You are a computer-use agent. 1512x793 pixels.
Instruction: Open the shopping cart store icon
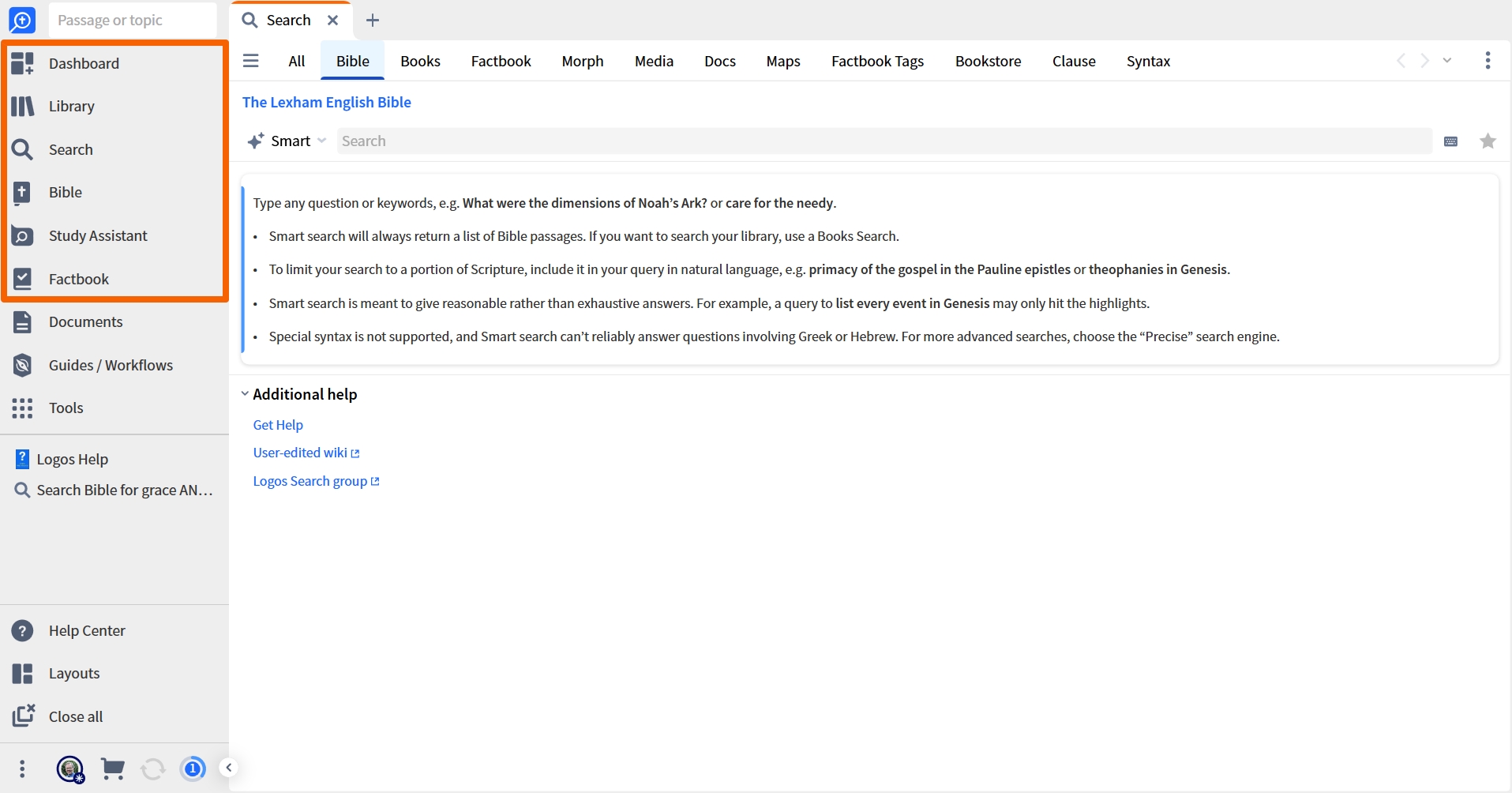[x=113, y=769]
